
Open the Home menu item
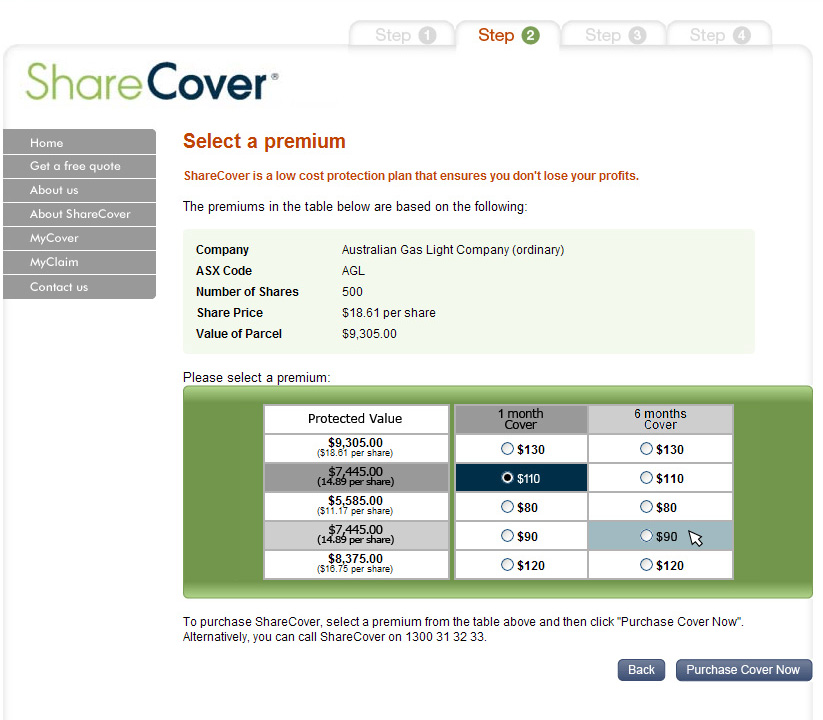click(79, 142)
